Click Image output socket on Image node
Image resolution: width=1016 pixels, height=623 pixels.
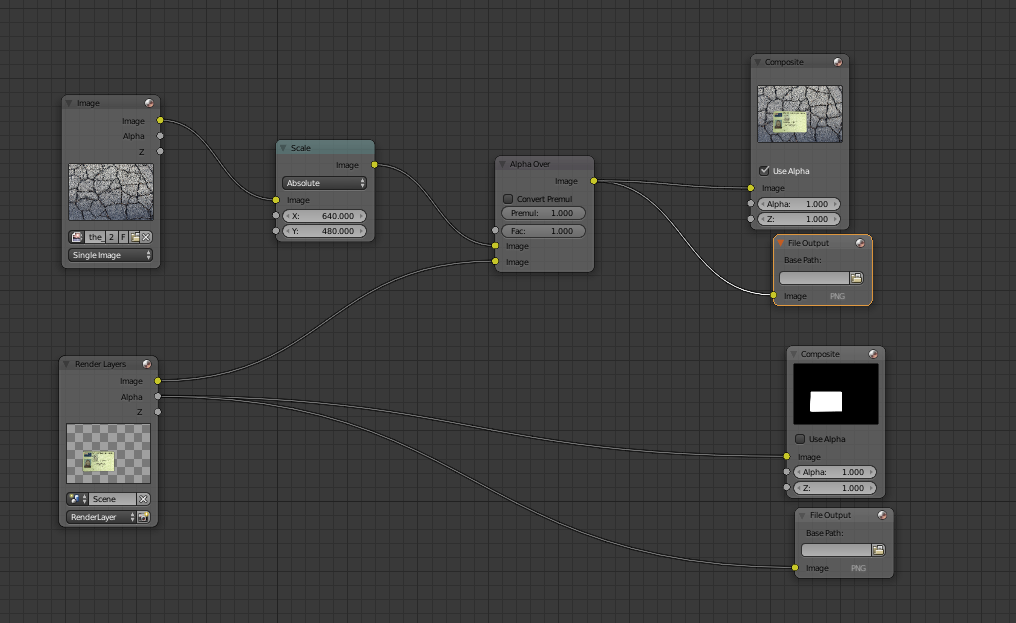(160, 121)
